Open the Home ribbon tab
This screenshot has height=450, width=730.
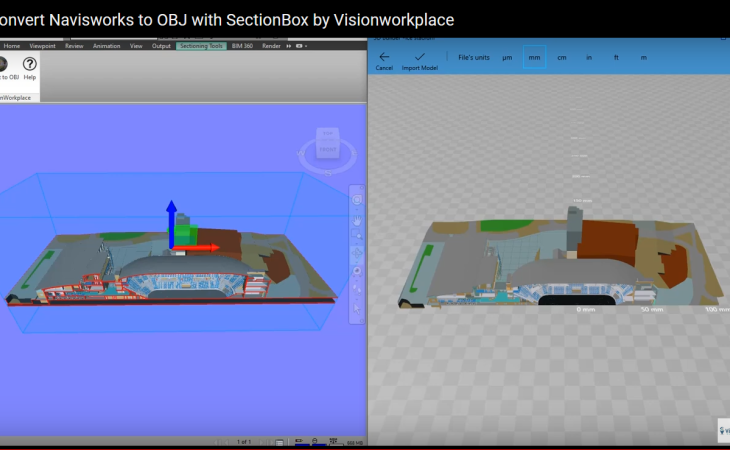[12, 46]
